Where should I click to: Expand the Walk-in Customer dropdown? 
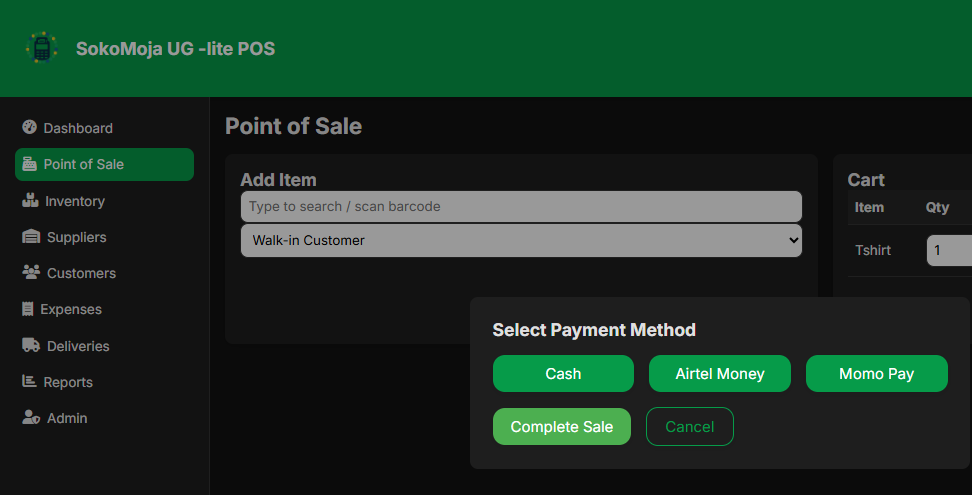point(521,240)
